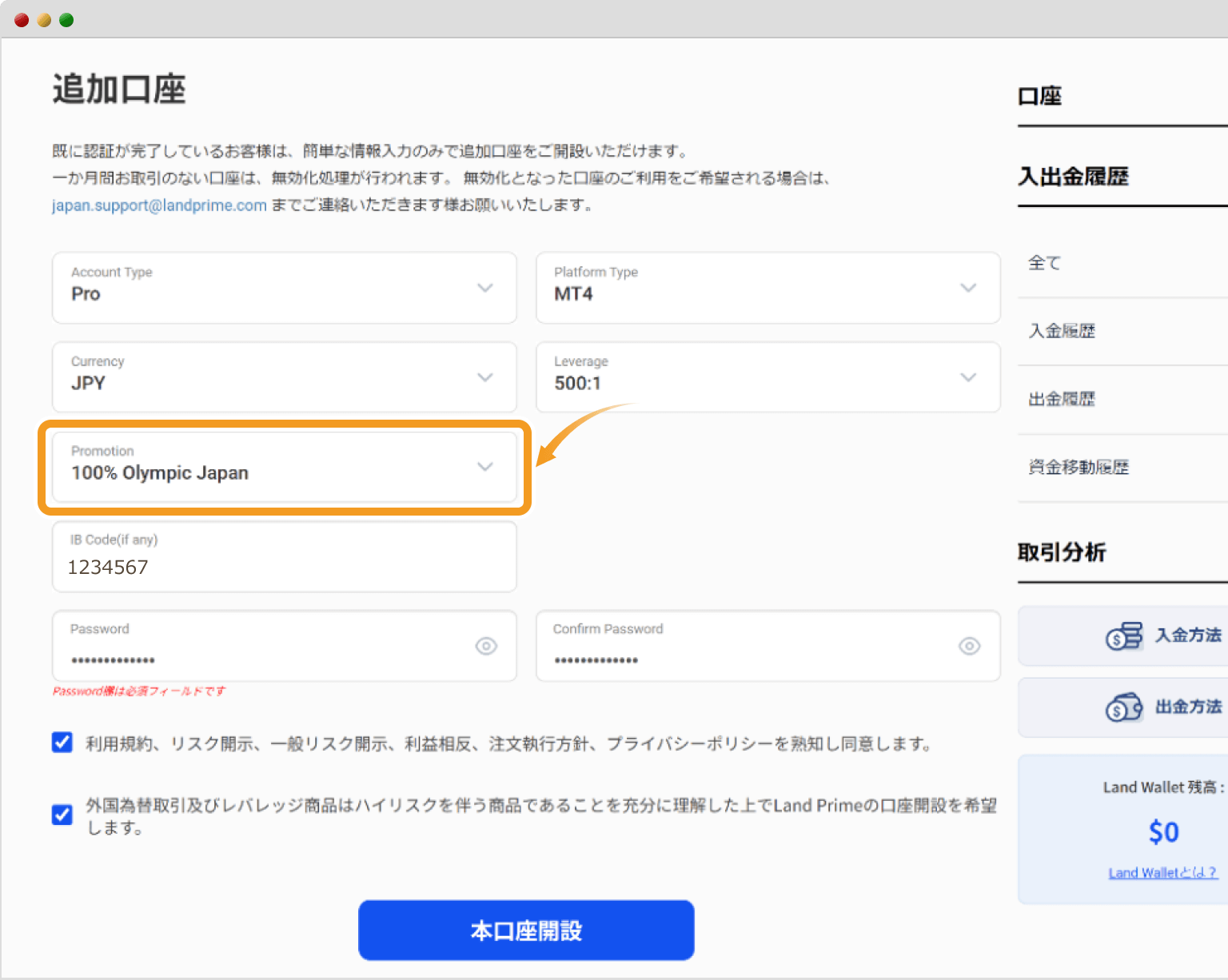The image size is (1228, 980).
Task: Click the Currency chevron arrow
Action: (x=485, y=377)
